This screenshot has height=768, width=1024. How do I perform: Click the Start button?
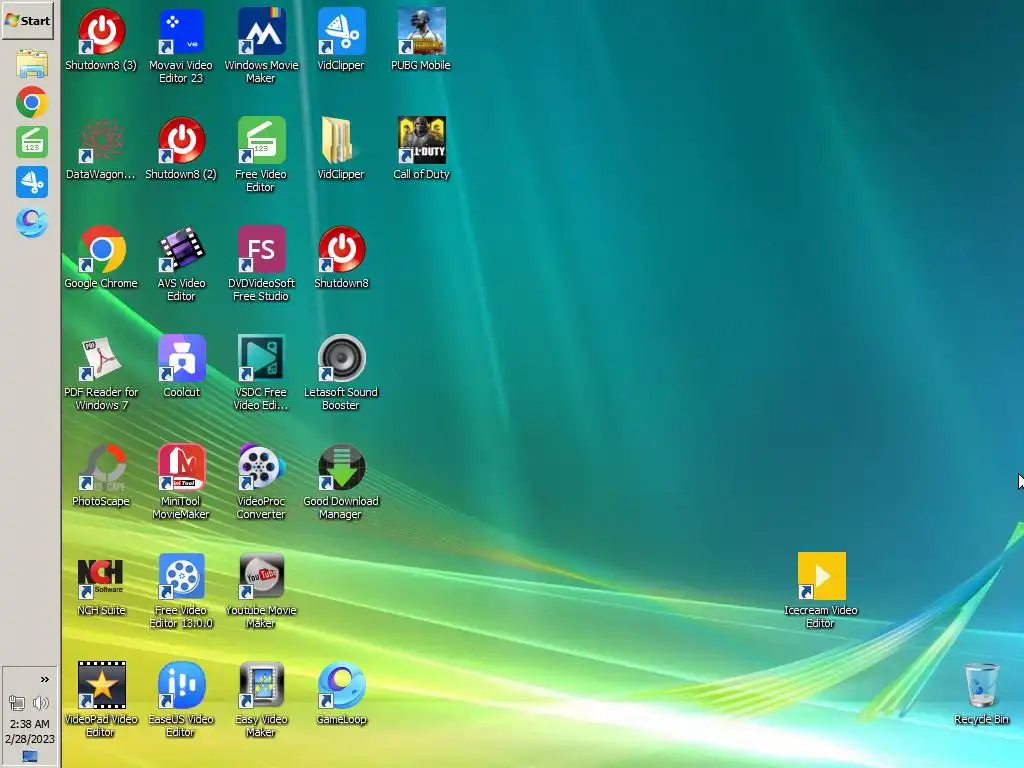coord(27,20)
